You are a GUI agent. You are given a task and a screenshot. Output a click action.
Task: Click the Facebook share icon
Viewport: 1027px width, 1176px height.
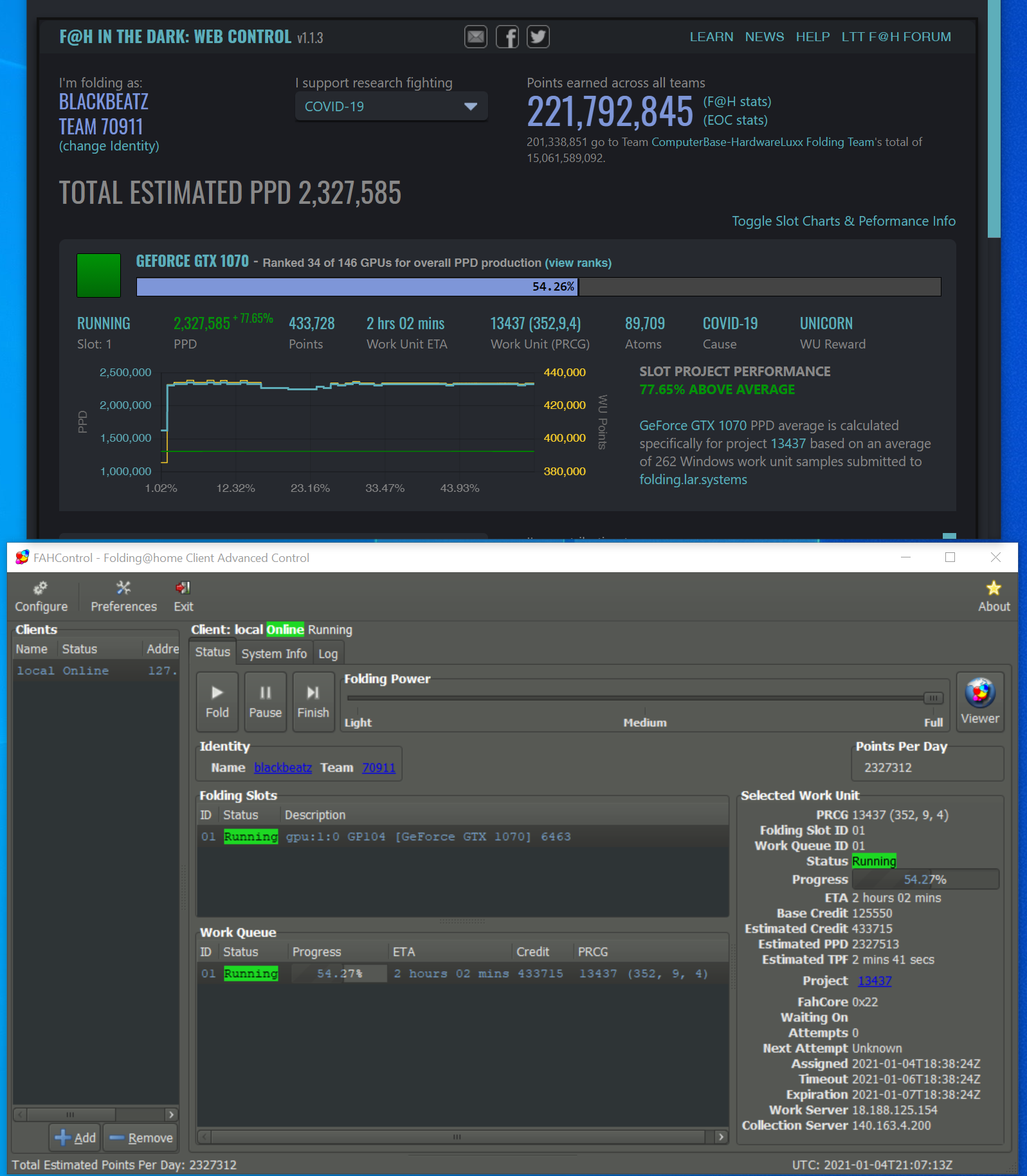(x=507, y=37)
